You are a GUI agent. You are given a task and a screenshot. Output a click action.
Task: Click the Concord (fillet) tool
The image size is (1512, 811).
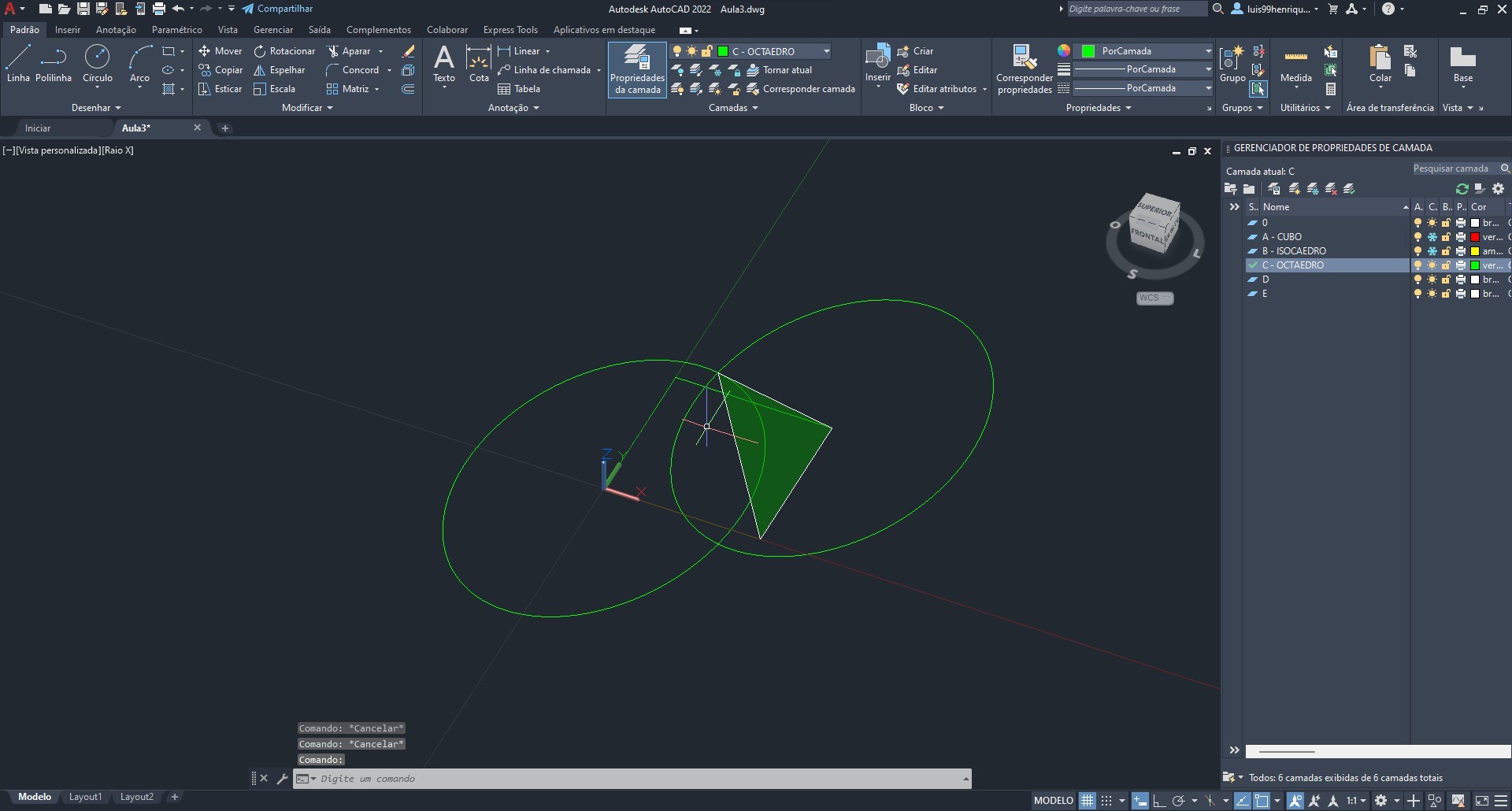(352, 70)
